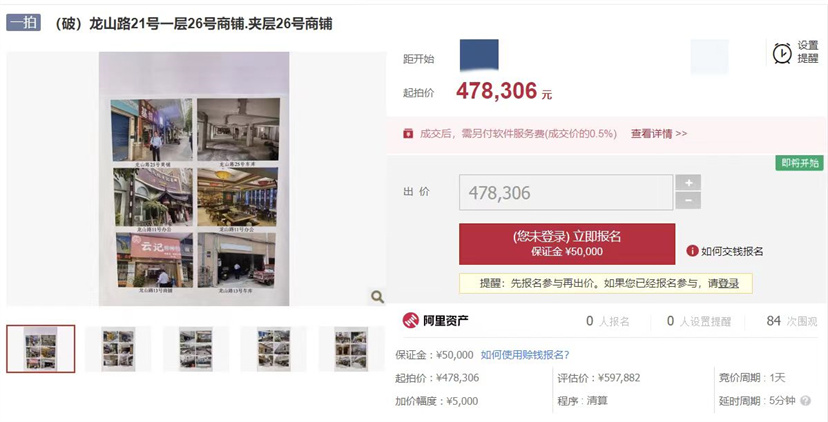
Task: Click the red info icon beside 如何交钱报名
Action: pyautogui.click(x=692, y=251)
